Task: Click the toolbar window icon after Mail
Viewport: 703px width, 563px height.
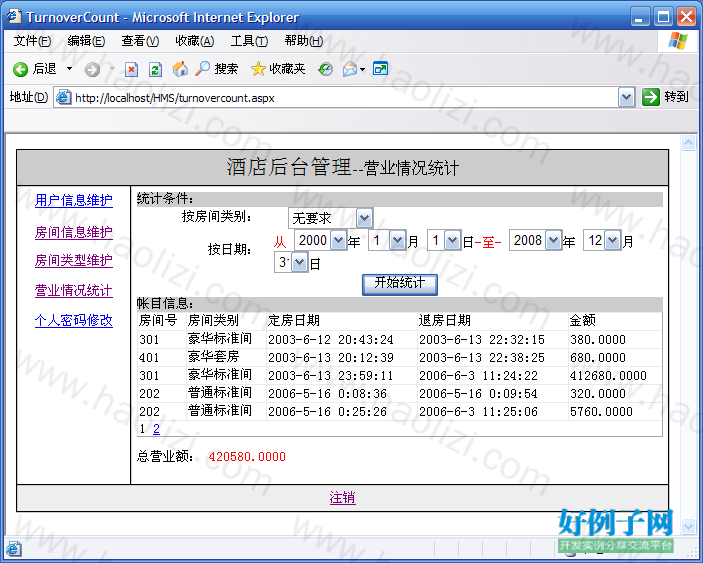Action: coord(381,69)
